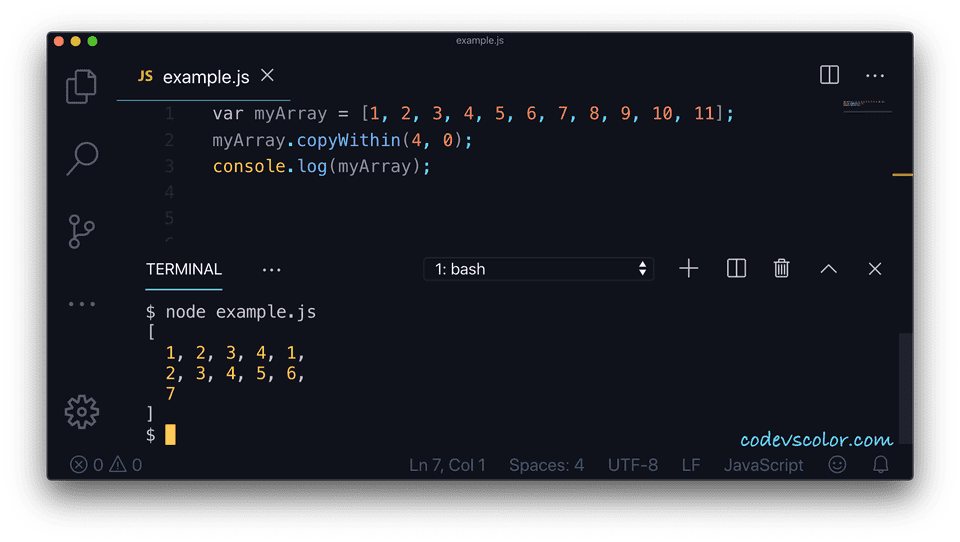This screenshot has height=542, width=960.
Task: Open notifications with the bell icon
Action: coord(880,465)
